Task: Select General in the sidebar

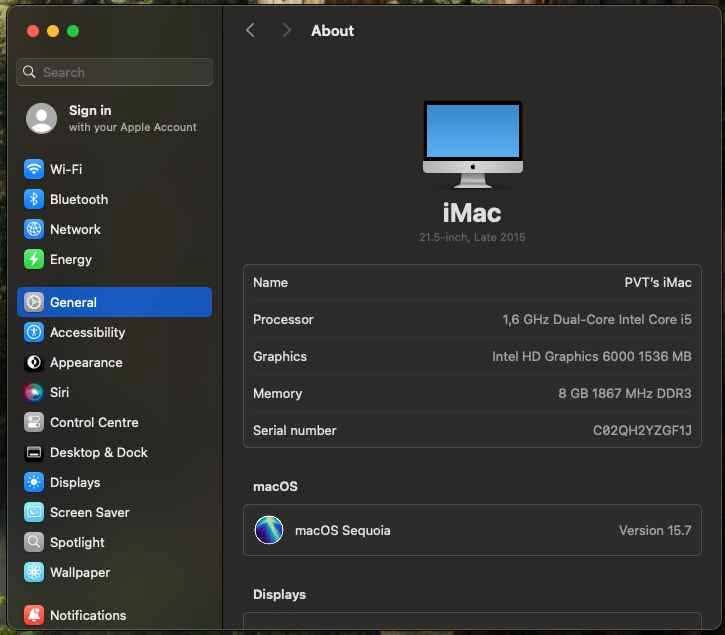Action: click(114, 302)
